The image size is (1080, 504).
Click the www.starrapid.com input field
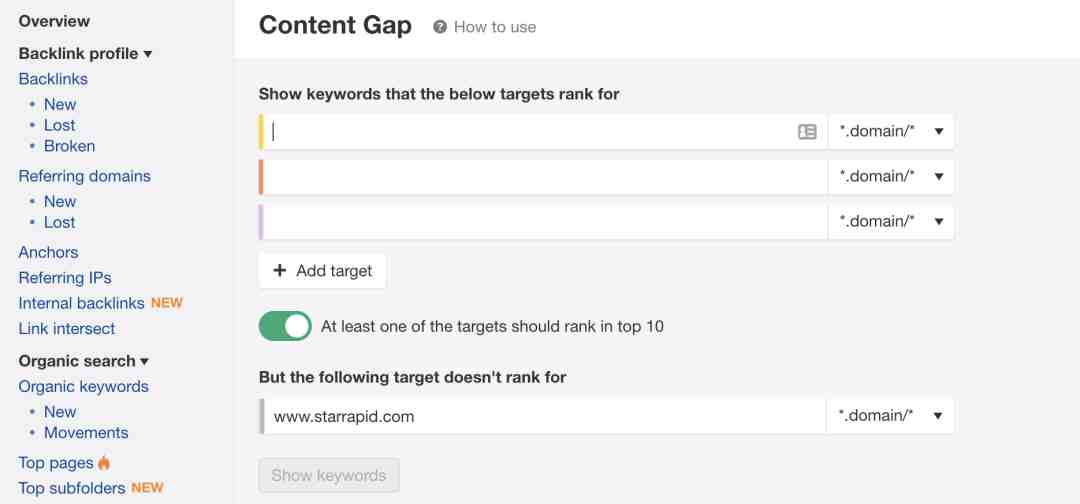pyautogui.click(x=543, y=416)
